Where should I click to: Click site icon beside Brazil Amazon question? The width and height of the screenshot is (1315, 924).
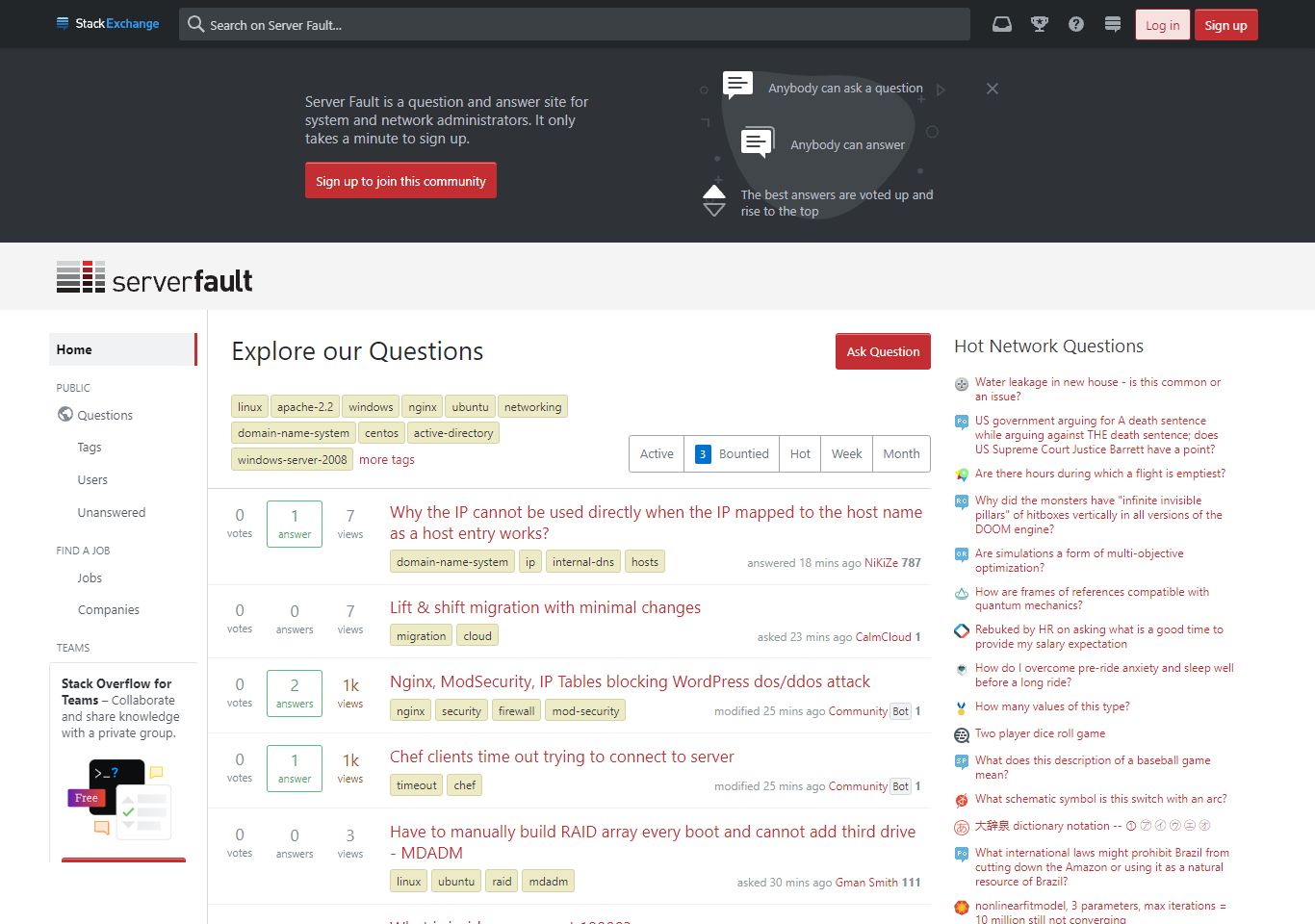pos(961,854)
